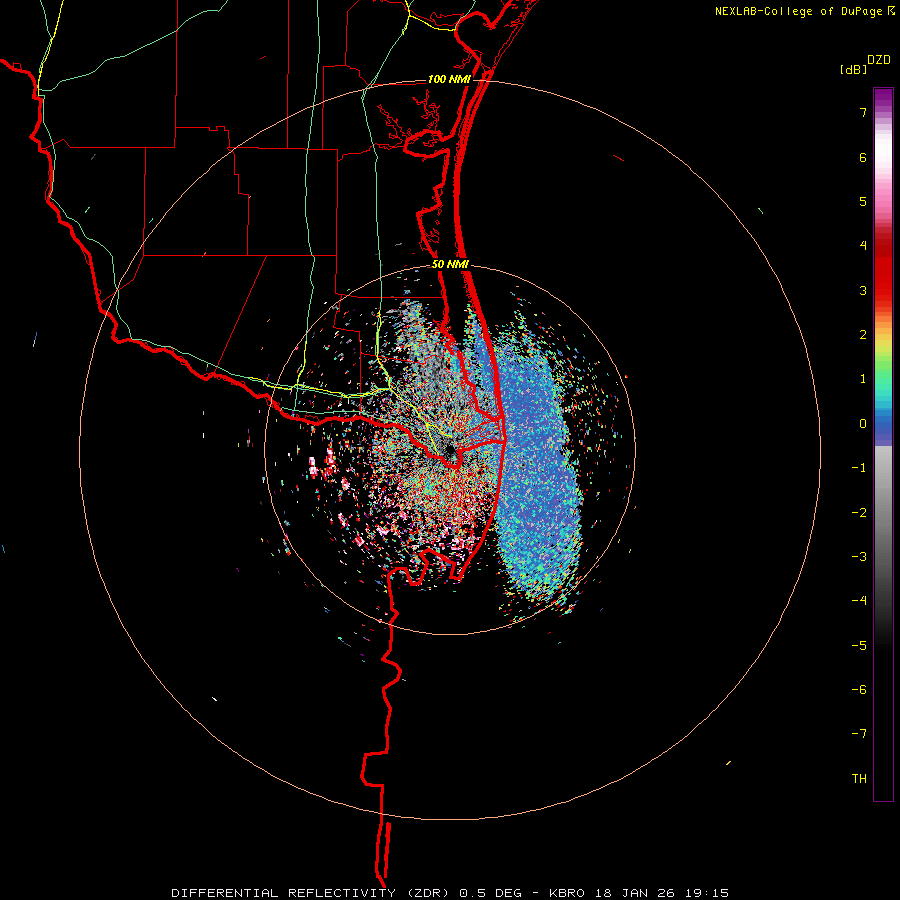This screenshot has height=900, width=900.
Task: Click the NEXLAB-College of DuPage watermark text
Action: point(804,11)
